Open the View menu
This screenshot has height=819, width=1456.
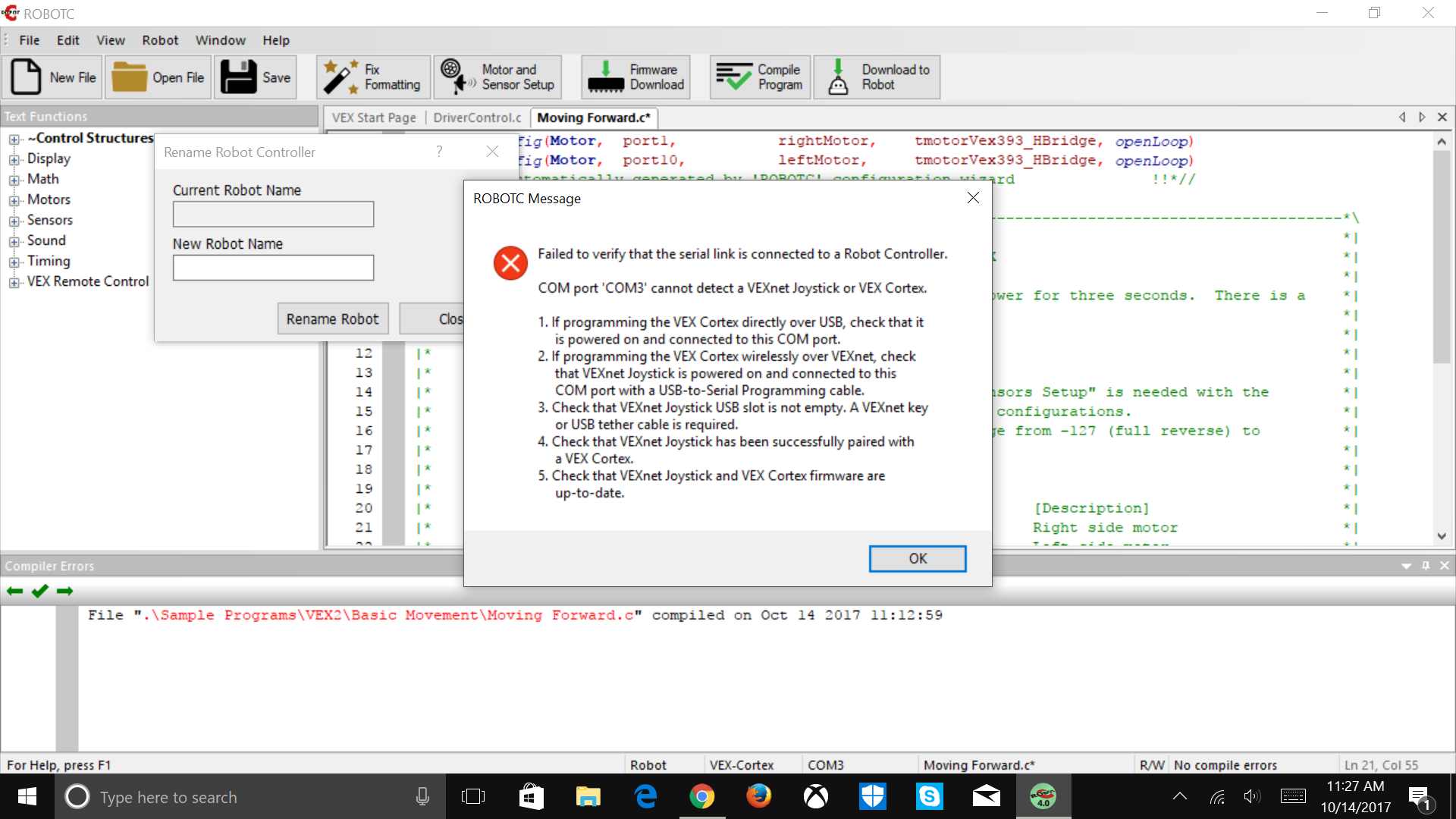(x=111, y=40)
